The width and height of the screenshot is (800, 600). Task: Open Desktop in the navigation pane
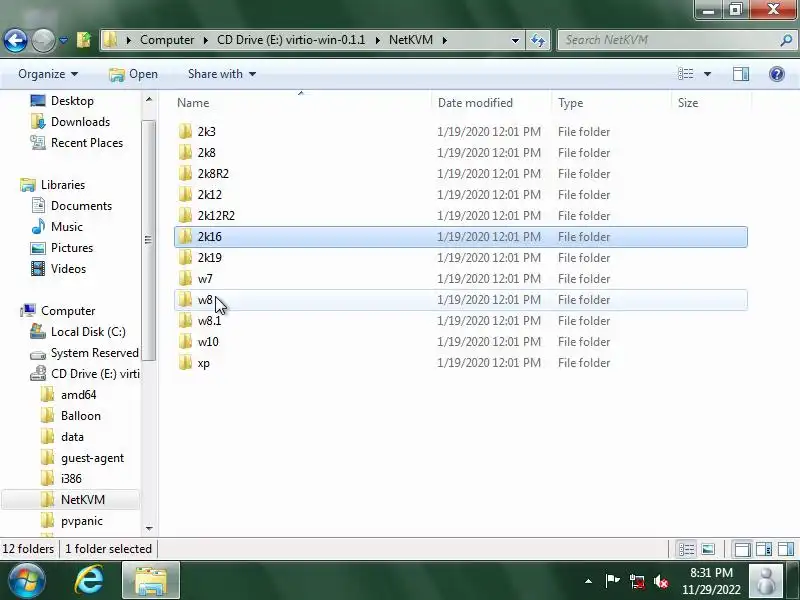[x=72, y=101]
